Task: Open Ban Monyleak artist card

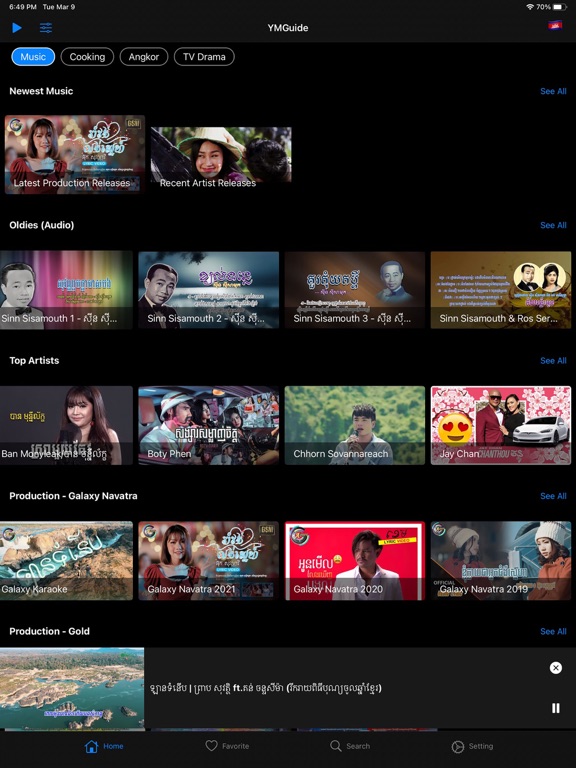Action: click(x=66, y=425)
